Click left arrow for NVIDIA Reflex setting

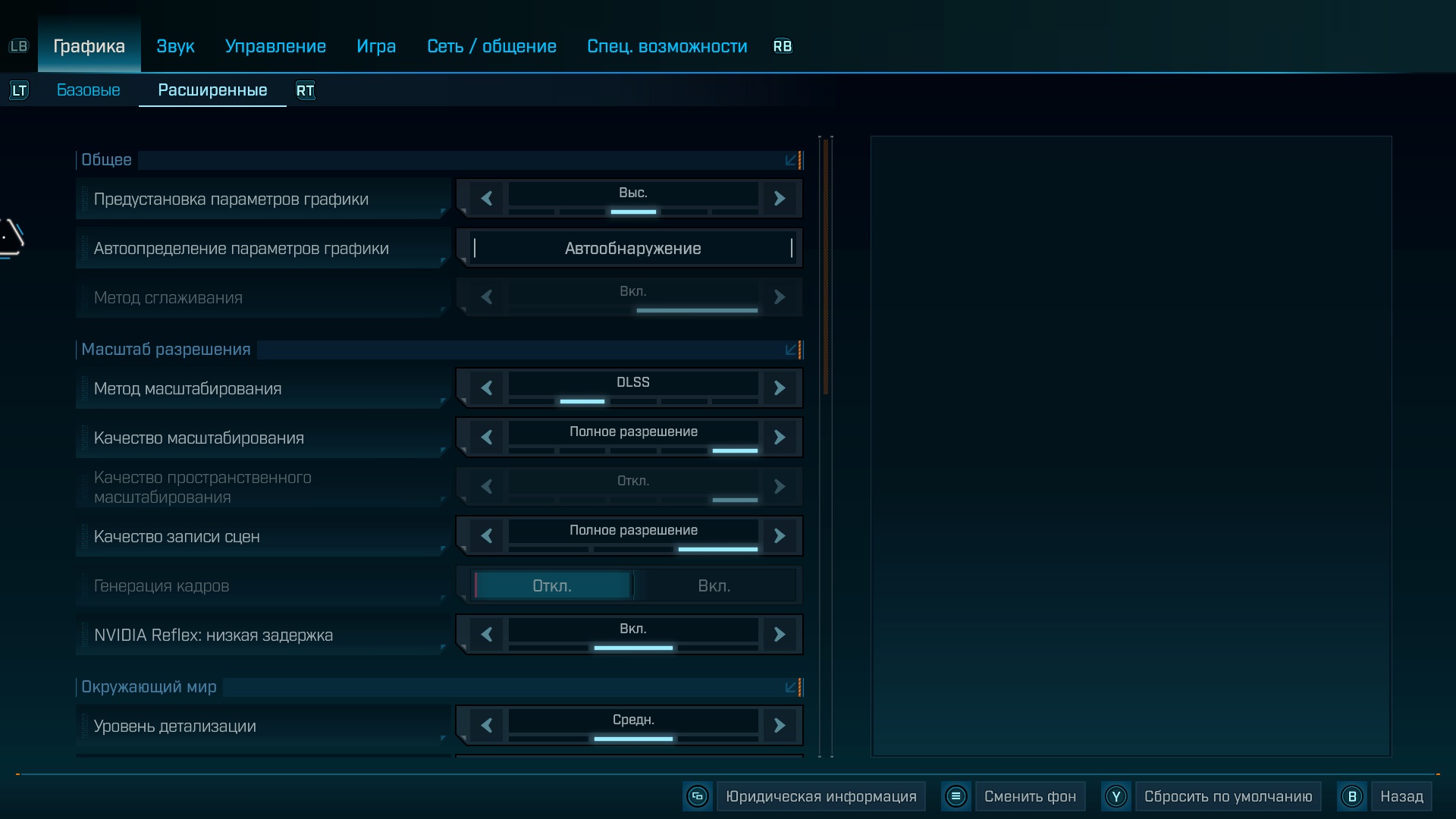click(x=487, y=635)
